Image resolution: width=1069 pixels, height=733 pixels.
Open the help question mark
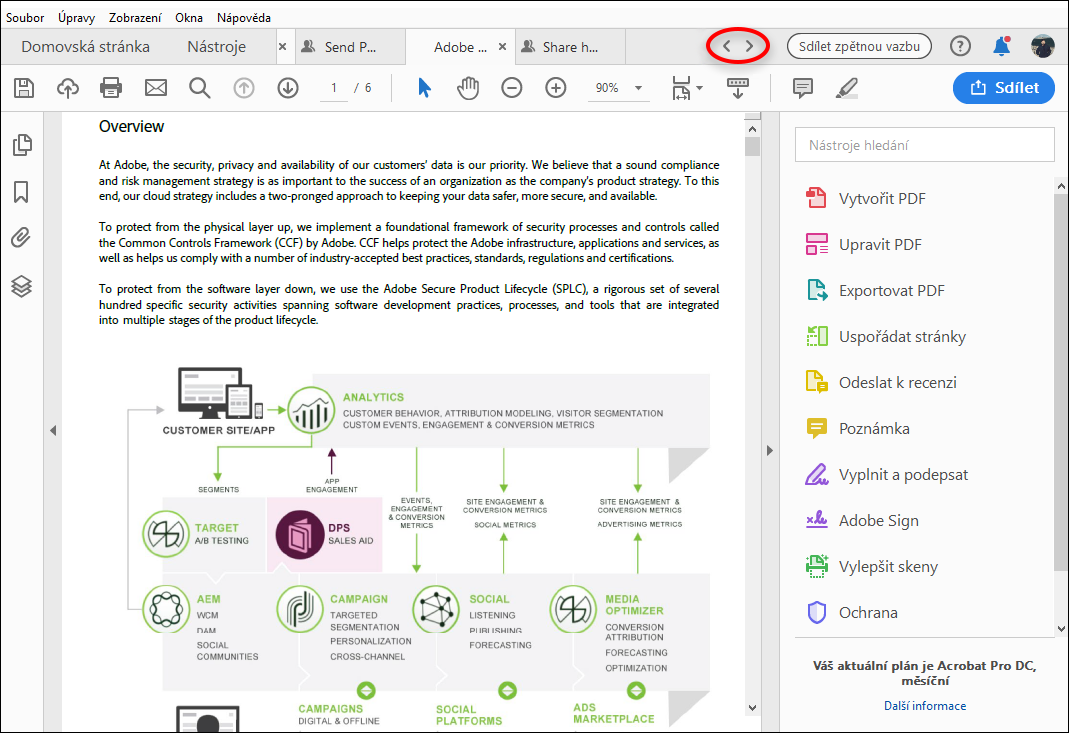tap(960, 46)
